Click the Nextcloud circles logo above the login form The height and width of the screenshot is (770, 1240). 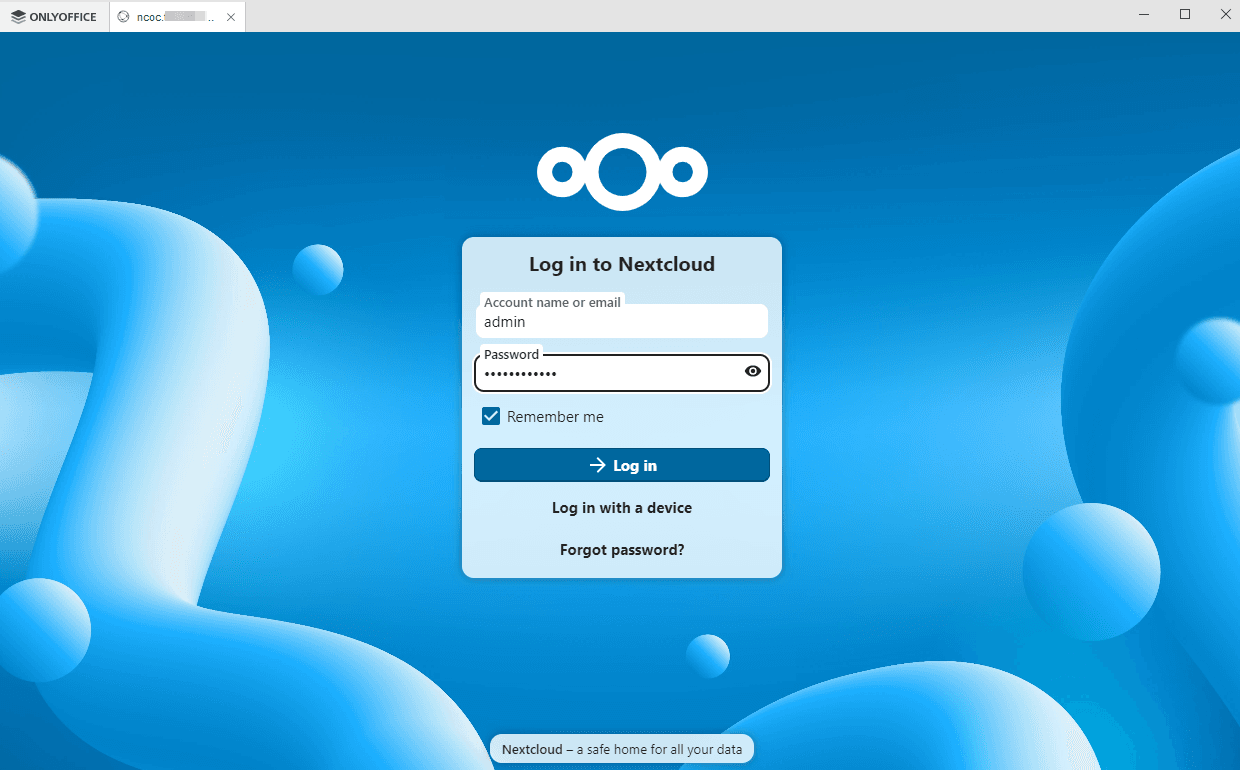pos(622,171)
